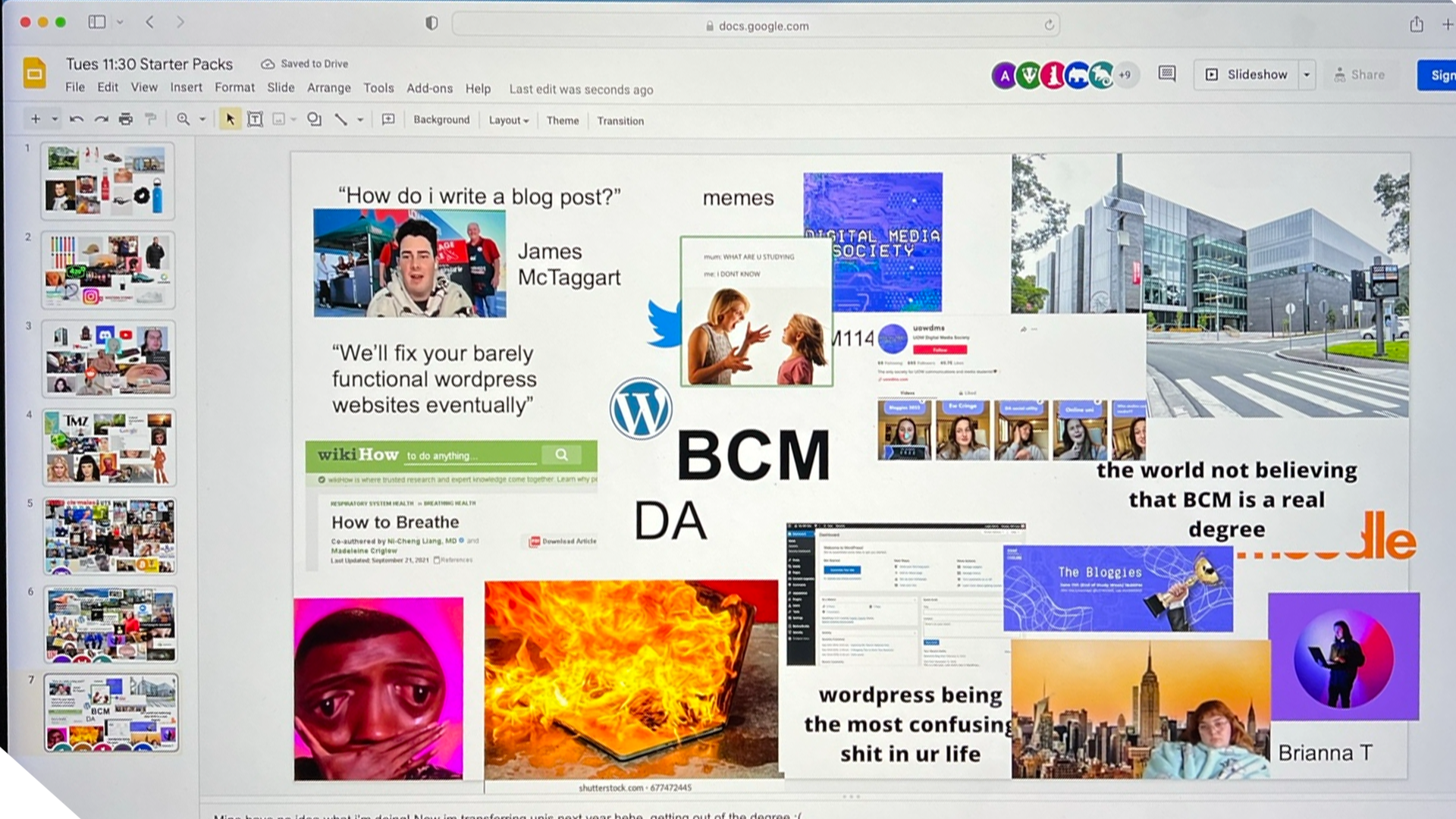
Task: Open the View menu
Action: coord(144,88)
